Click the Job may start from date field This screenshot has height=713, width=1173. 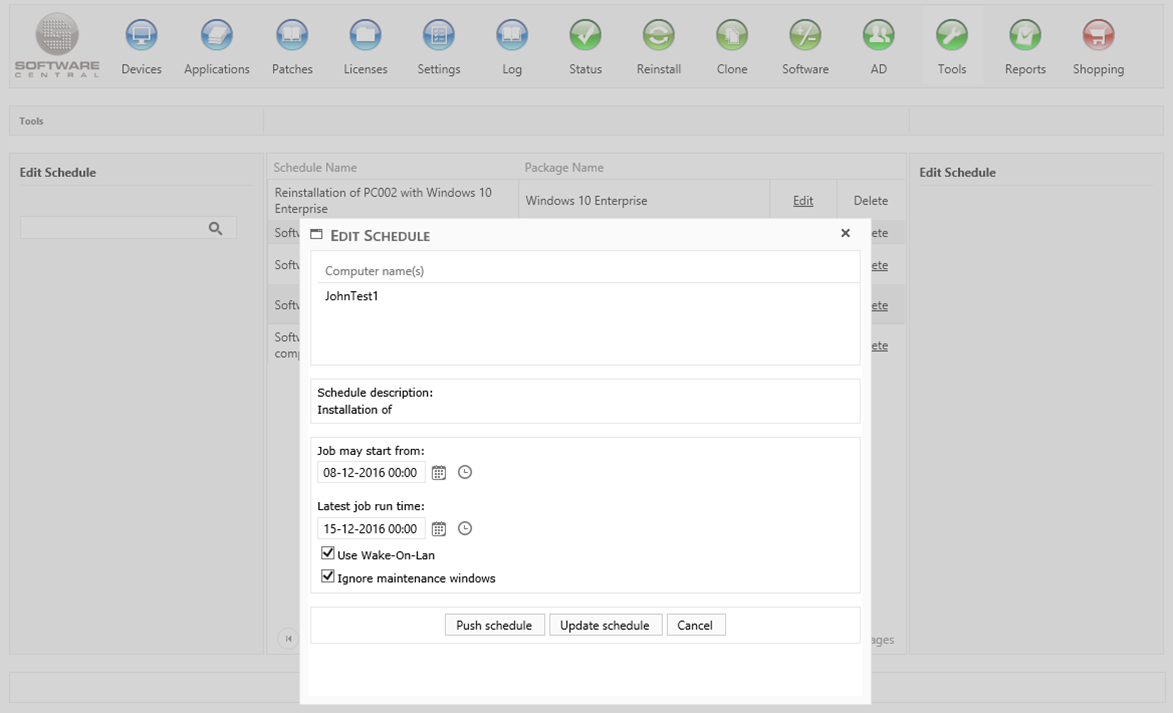(370, 472)
